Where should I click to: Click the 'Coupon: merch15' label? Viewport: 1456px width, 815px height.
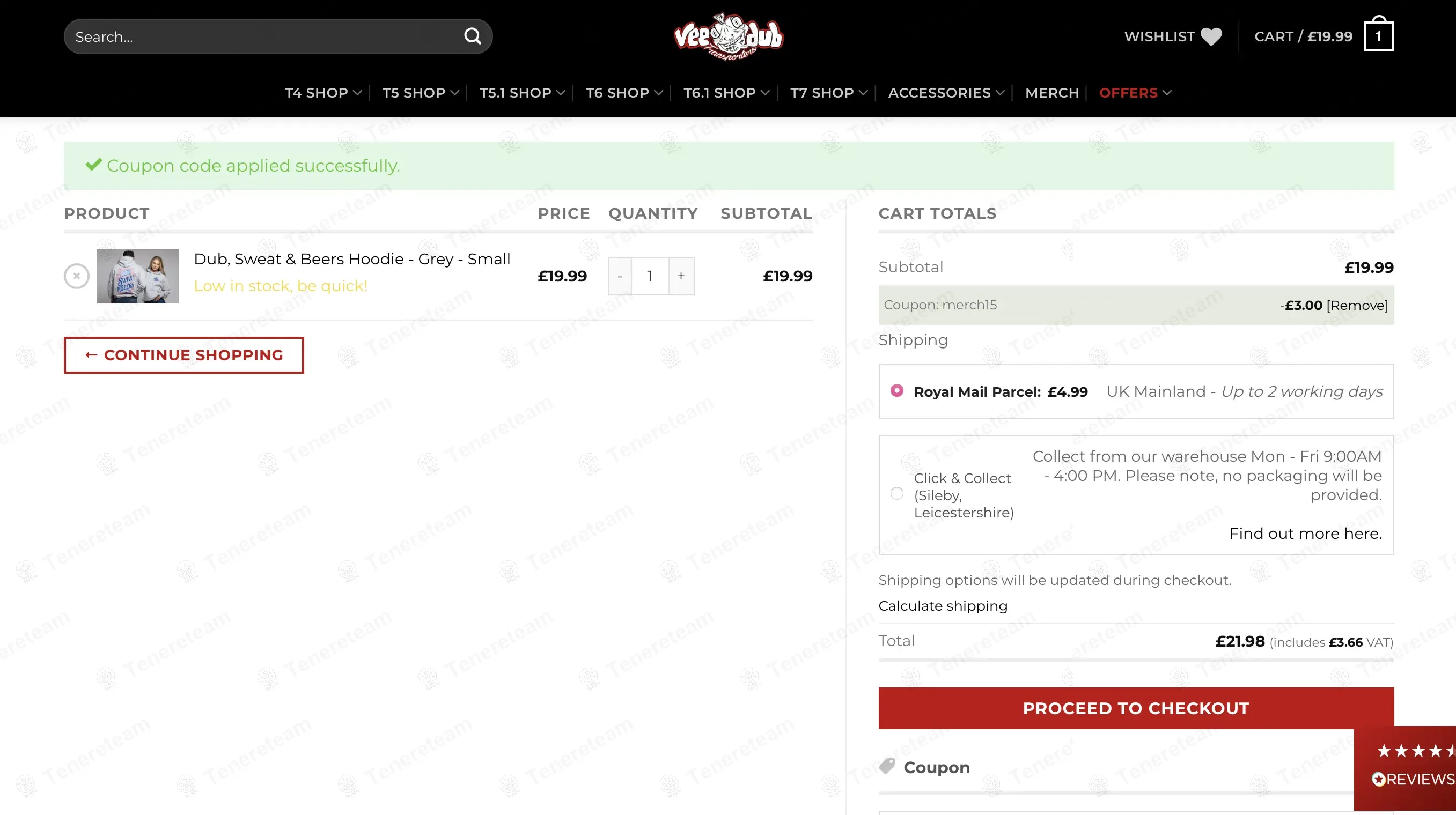point(940,305)
